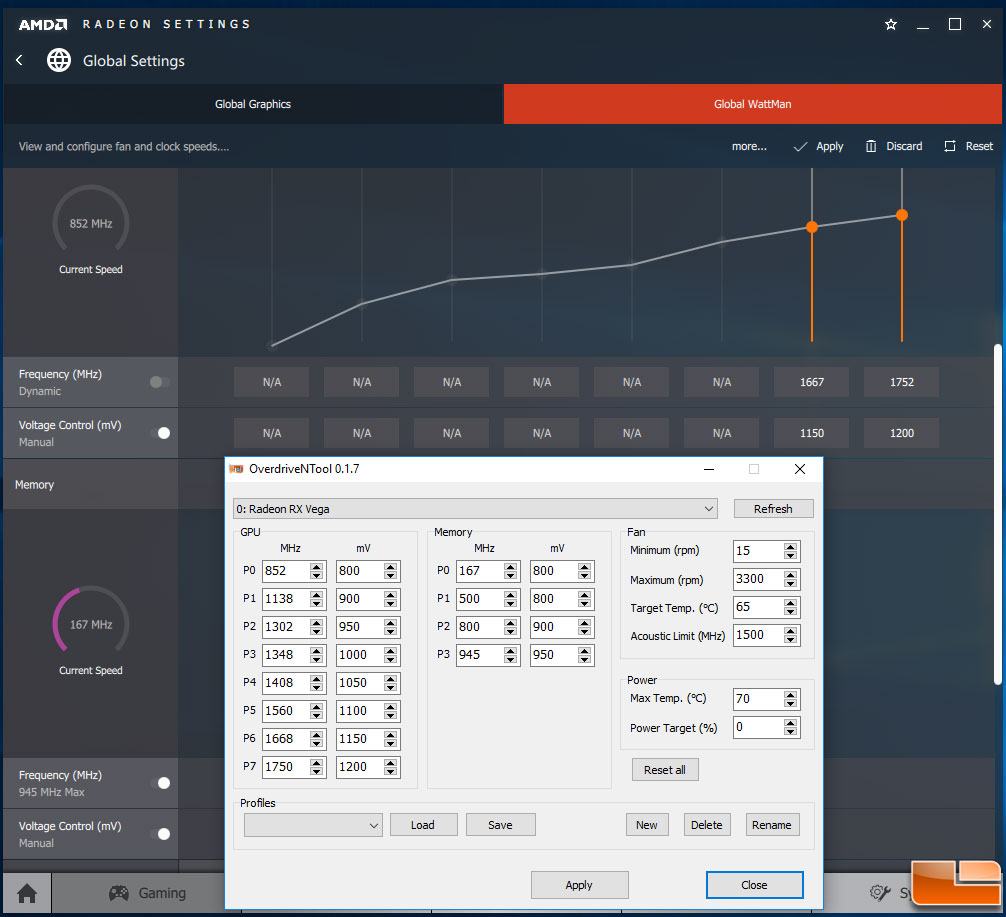Expand the Radeon RX Vega device dropdown
Screen dimensions: 1006x917
[475, 509]
